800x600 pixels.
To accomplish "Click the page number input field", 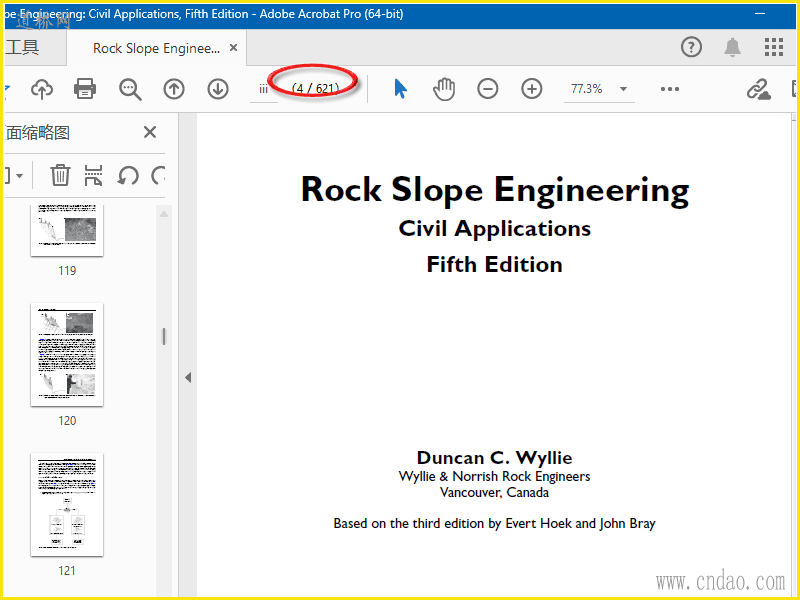I will [264, 89].
